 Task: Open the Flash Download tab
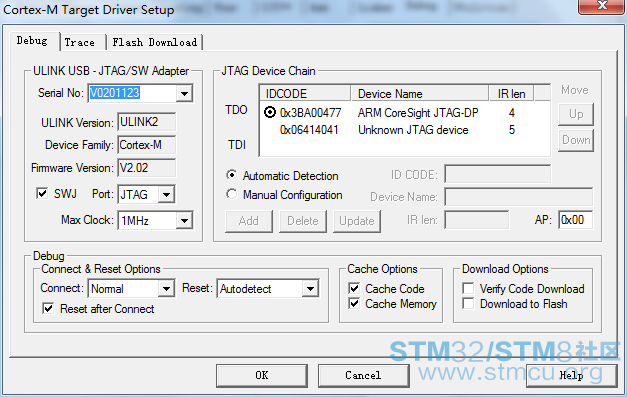[x=154, y=42]
